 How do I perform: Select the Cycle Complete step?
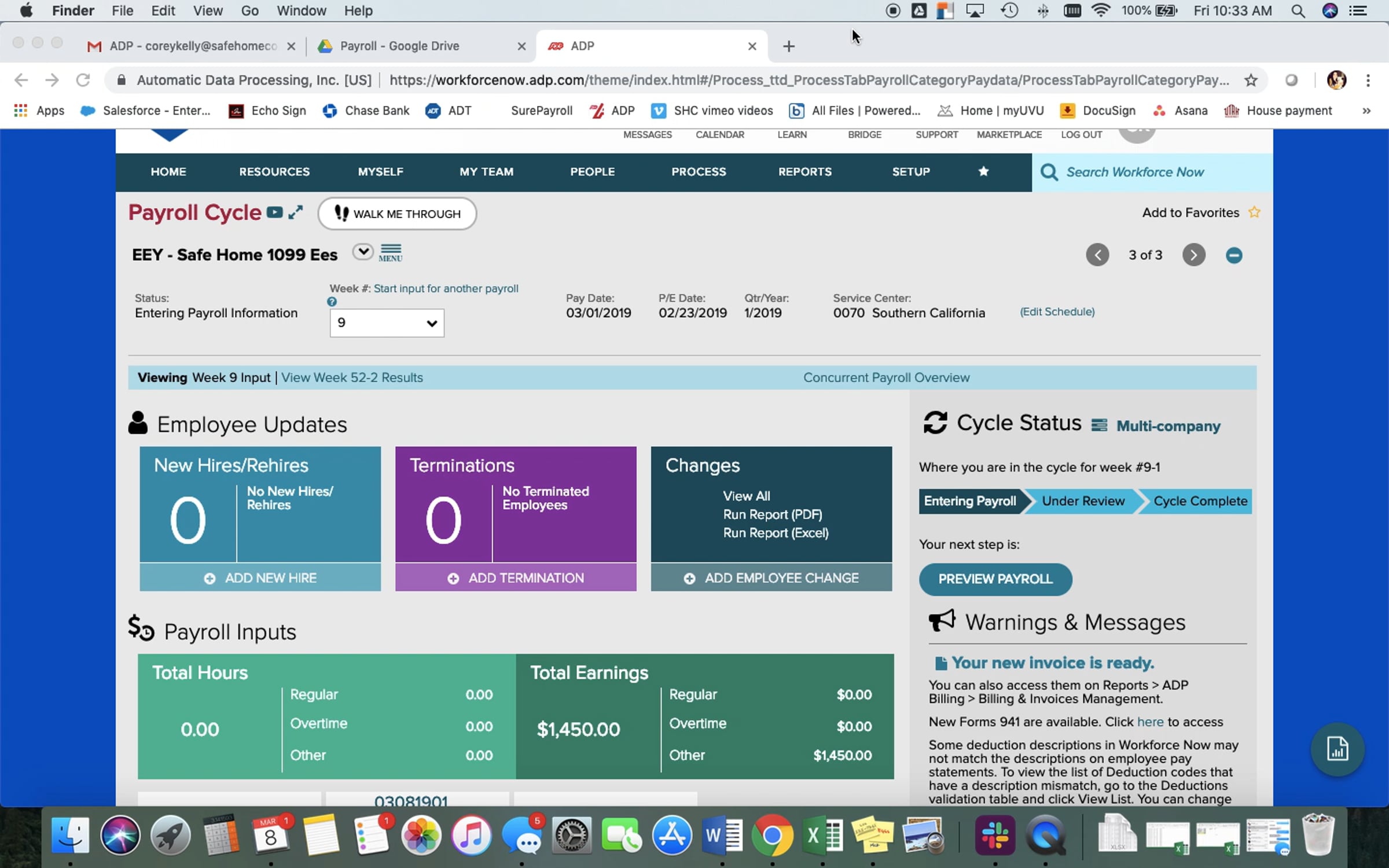pos(1200,501)
